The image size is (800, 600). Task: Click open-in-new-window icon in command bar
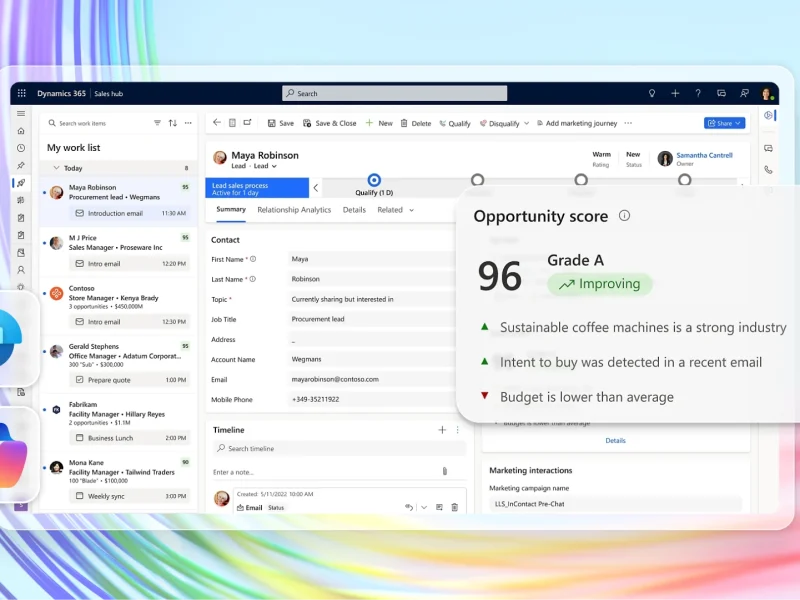click(x=247, y=122)
